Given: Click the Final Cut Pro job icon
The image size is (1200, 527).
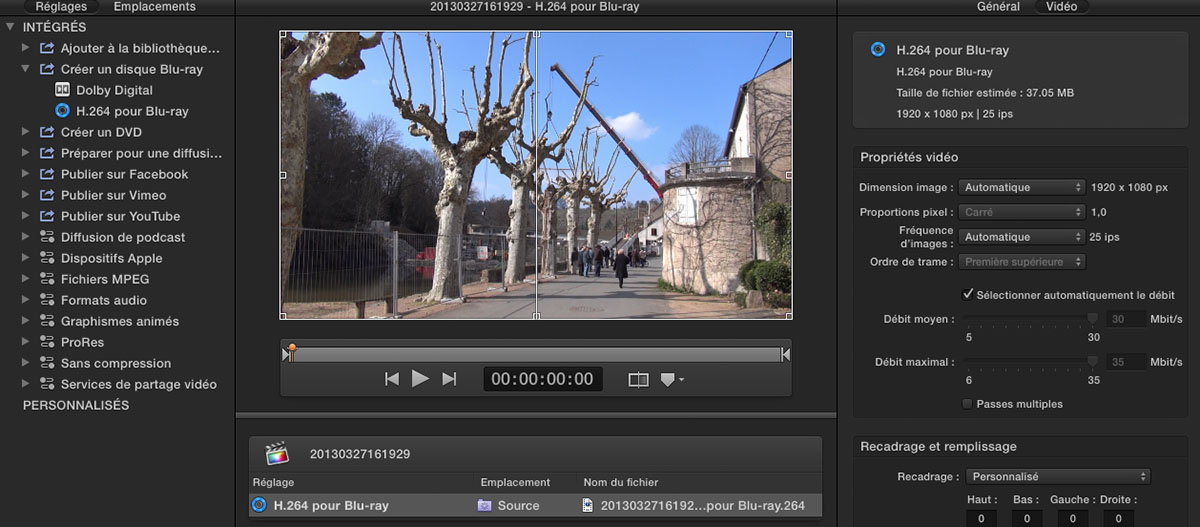Looking at the screenshot, I should click(277, 454).
